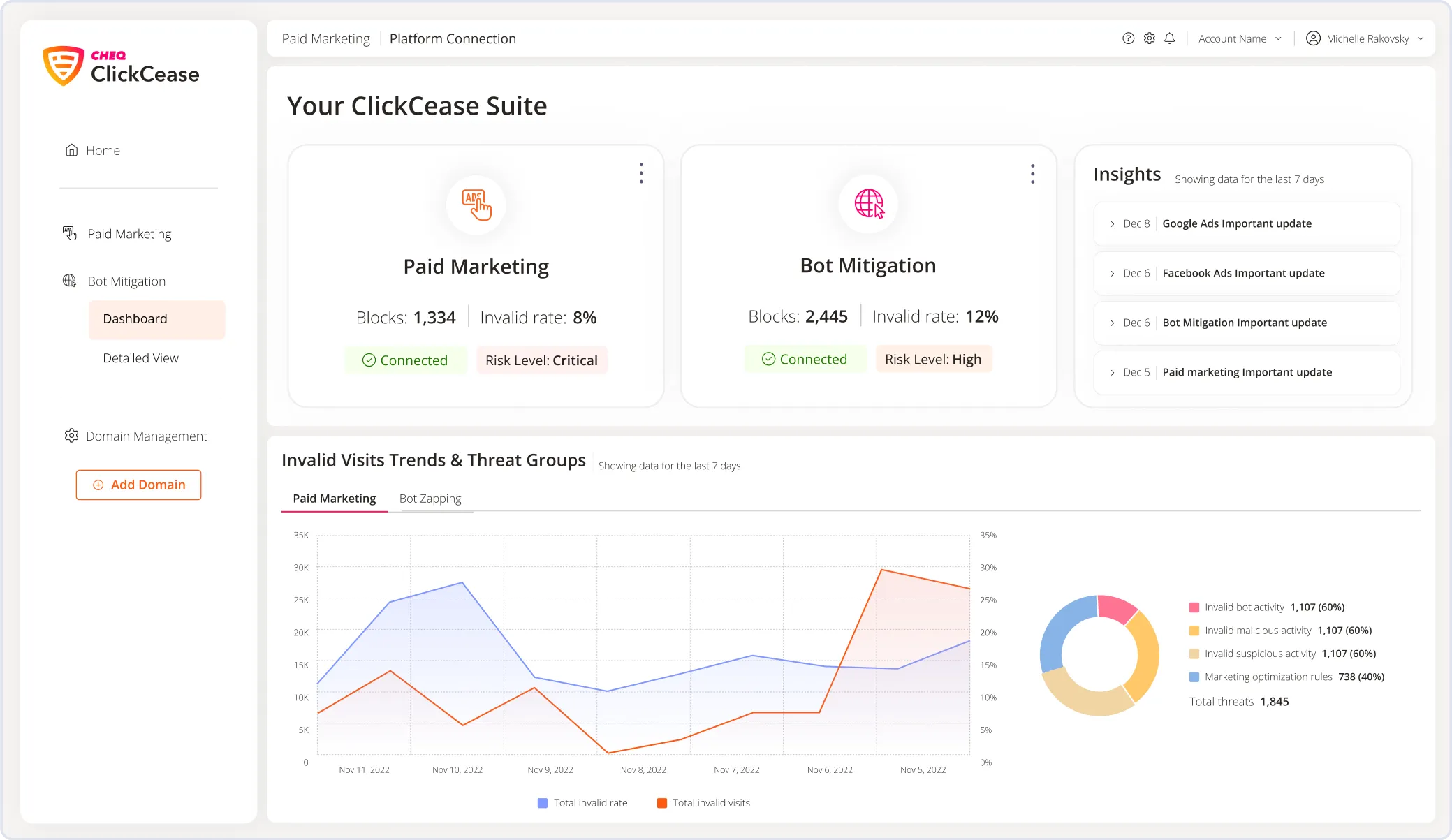This screenshot has width=1452, height=840.
Task: Switch to the Bot Zapping tab
Action: click(430, 499)
